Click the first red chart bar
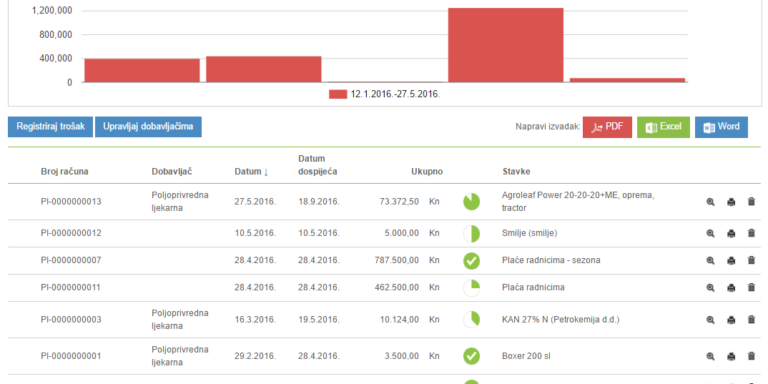Image resolution: width=768 pixels, height=384 pixels. pyautogui.click(x=142, y=71)
